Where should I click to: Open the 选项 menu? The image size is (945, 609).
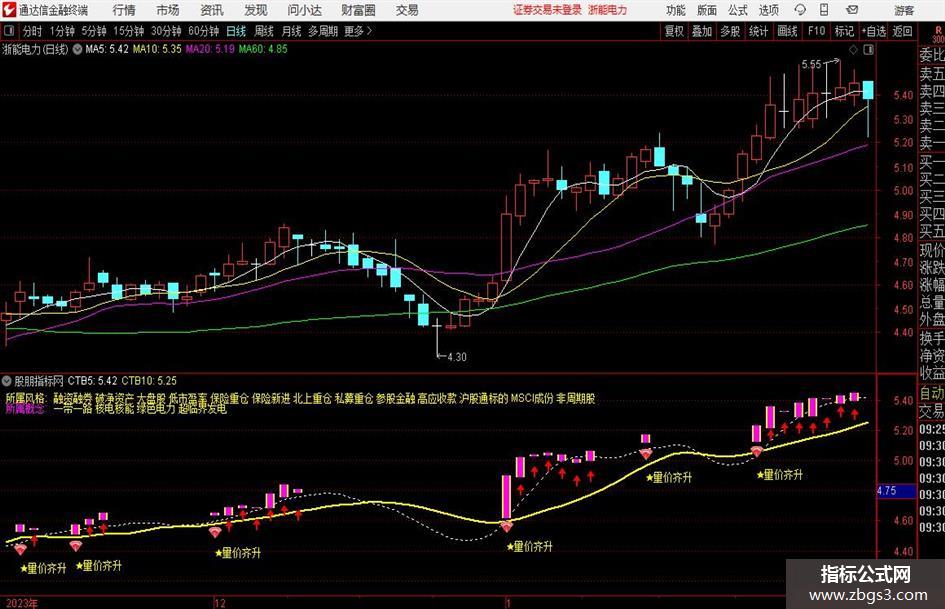[x=768, y=10]
